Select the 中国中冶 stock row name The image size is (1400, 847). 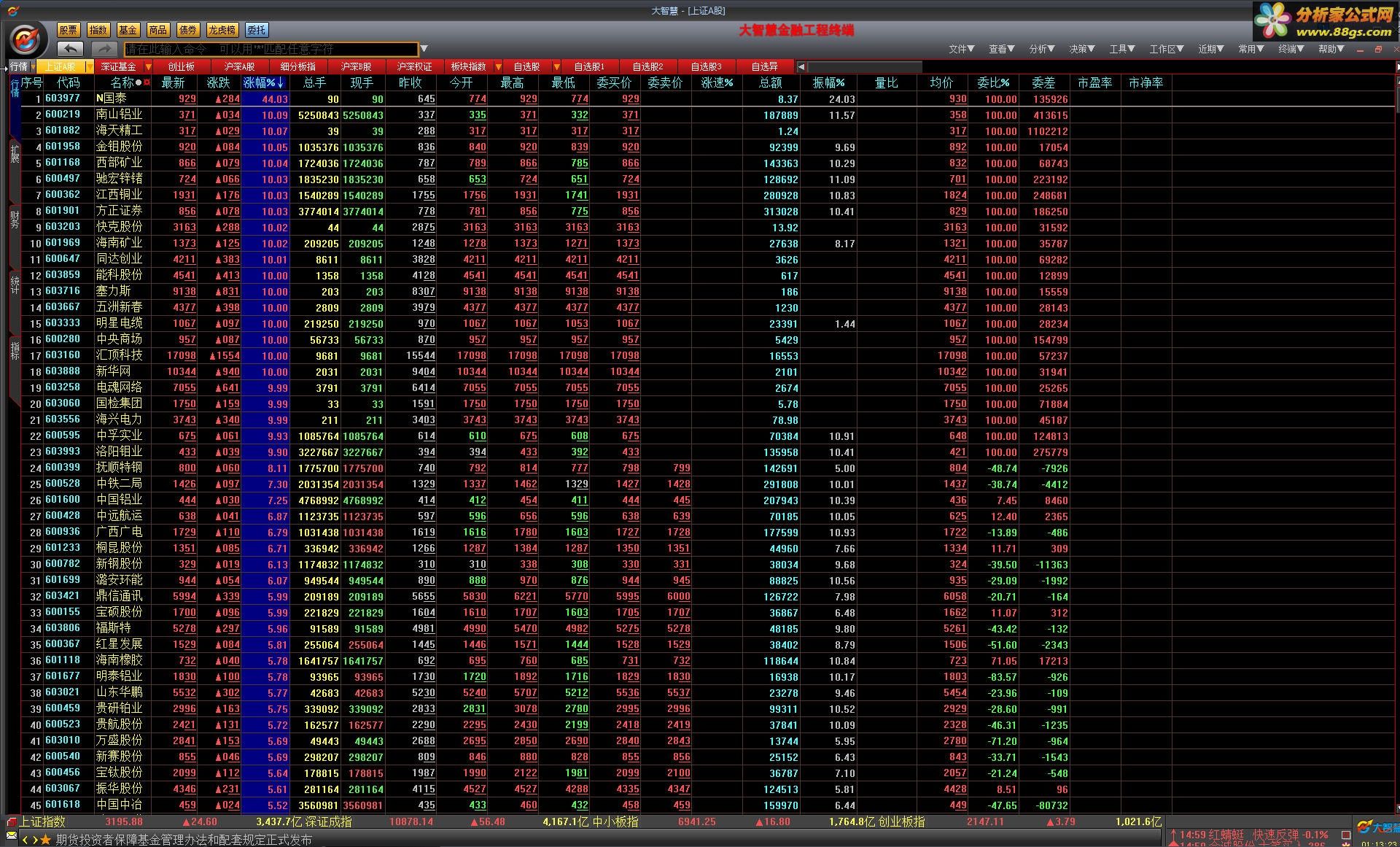(x=120, y=805)
